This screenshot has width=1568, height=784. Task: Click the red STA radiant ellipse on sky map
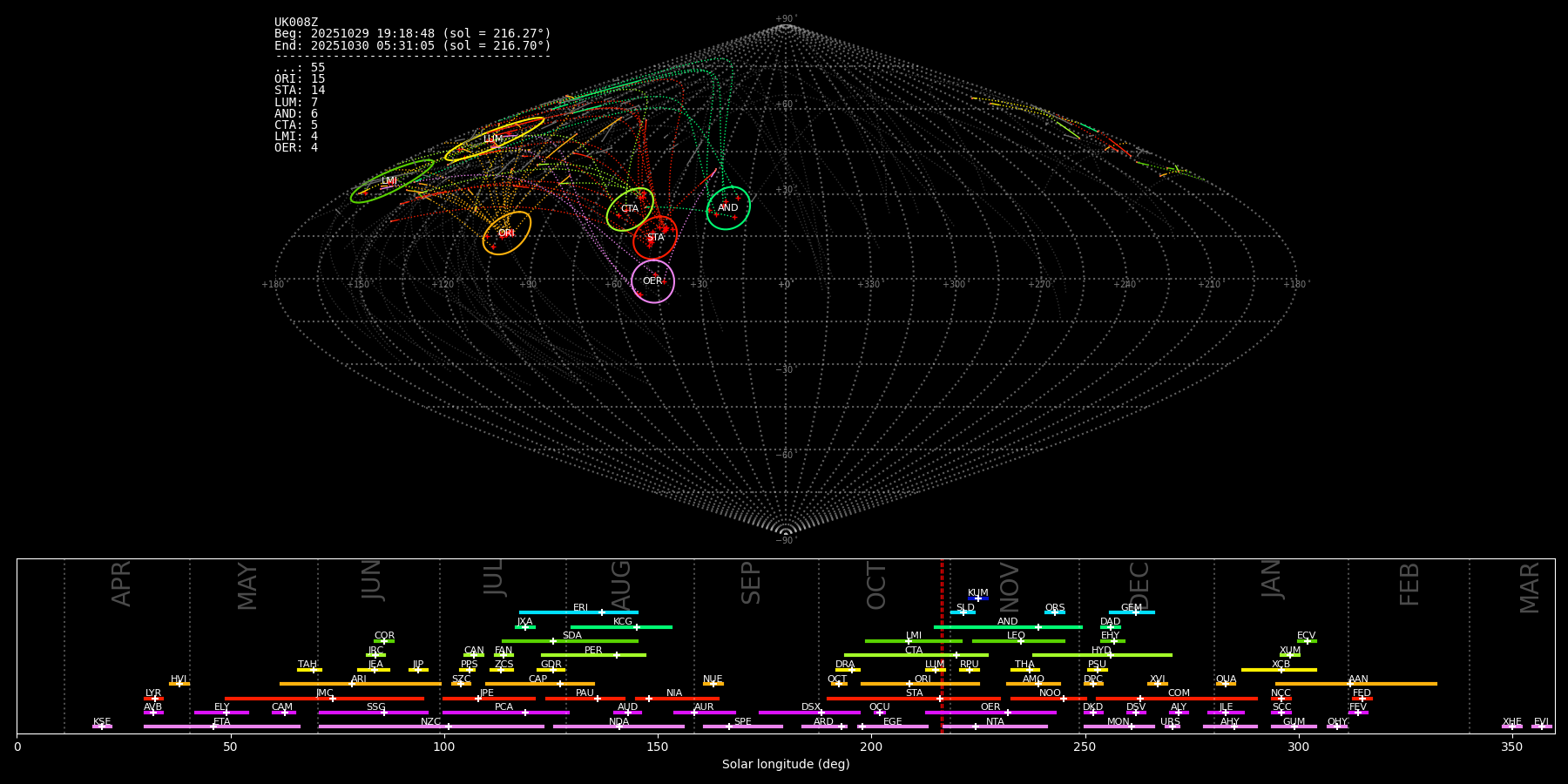click(x=655, y=238)
